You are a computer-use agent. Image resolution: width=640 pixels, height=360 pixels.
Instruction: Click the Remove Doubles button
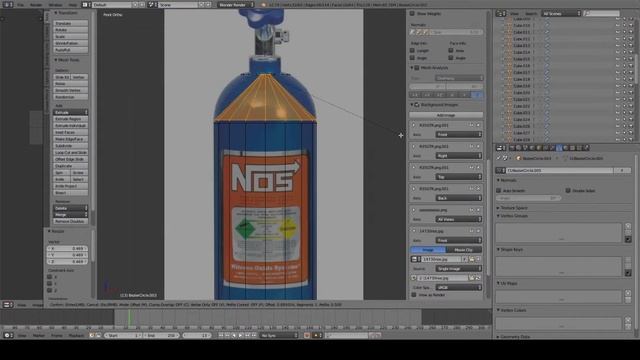(71, 221)
